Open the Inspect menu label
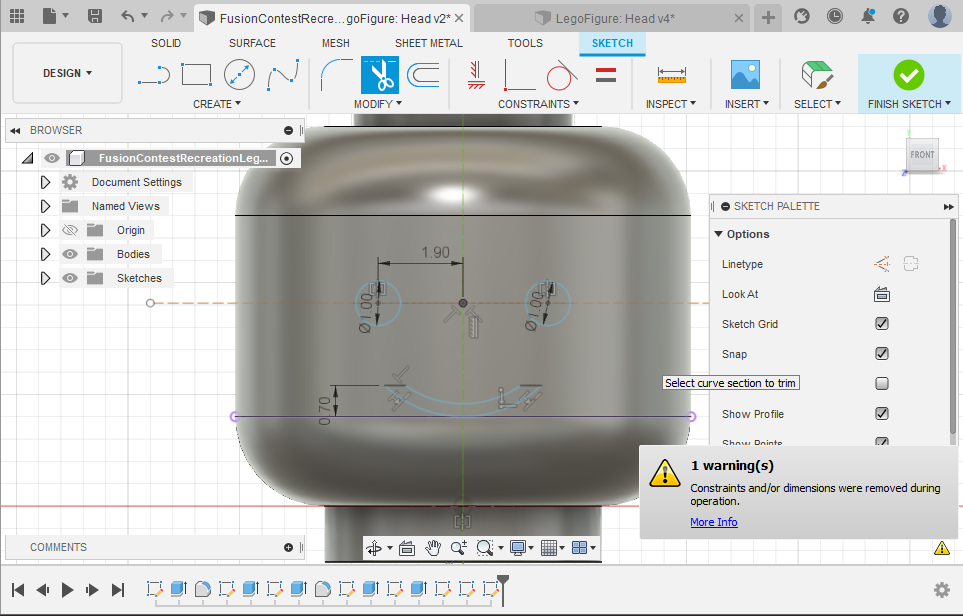 pos(671,104)
